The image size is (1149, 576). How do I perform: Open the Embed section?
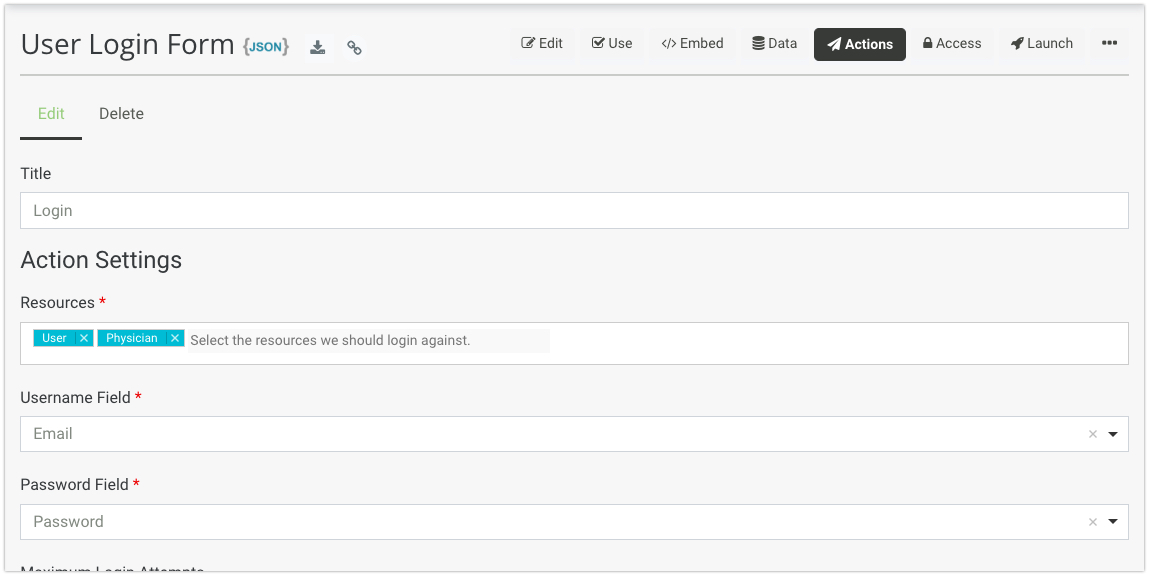(x=692, y=44)
